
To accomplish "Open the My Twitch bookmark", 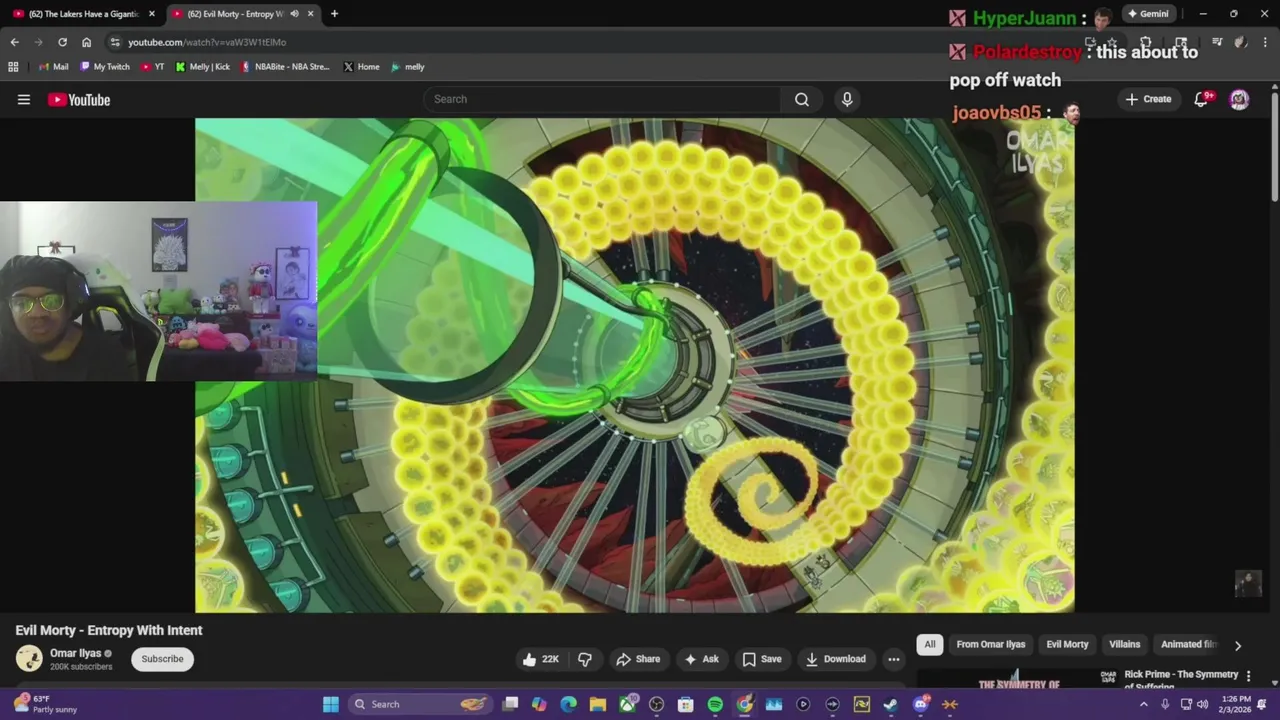I will 104,67.
